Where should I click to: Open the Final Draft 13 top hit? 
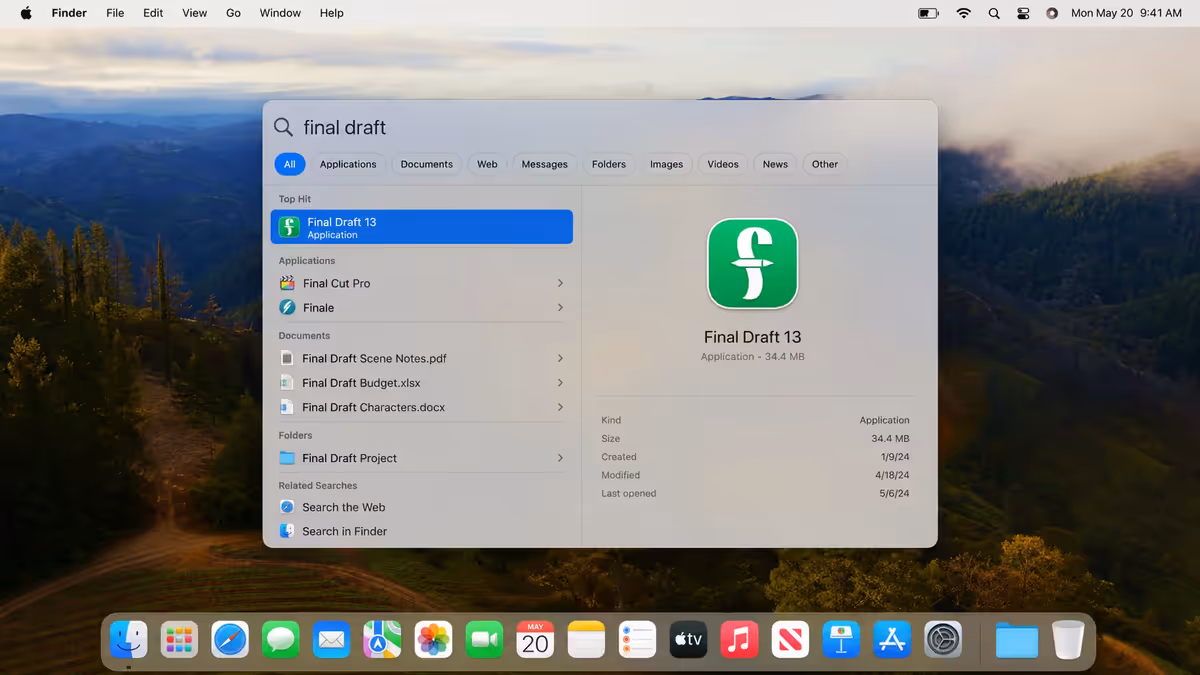tap(422, 227)
